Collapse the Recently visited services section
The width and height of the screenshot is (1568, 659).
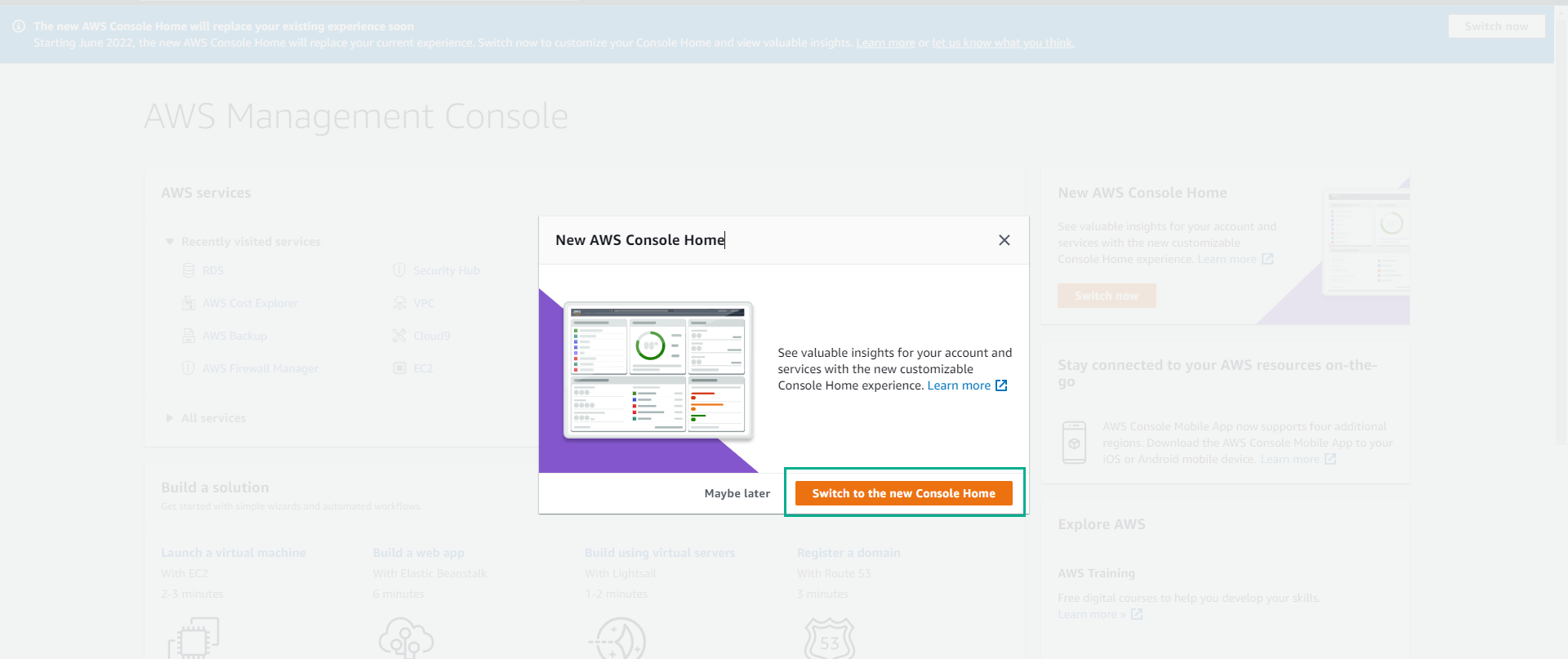coord(170,242)
